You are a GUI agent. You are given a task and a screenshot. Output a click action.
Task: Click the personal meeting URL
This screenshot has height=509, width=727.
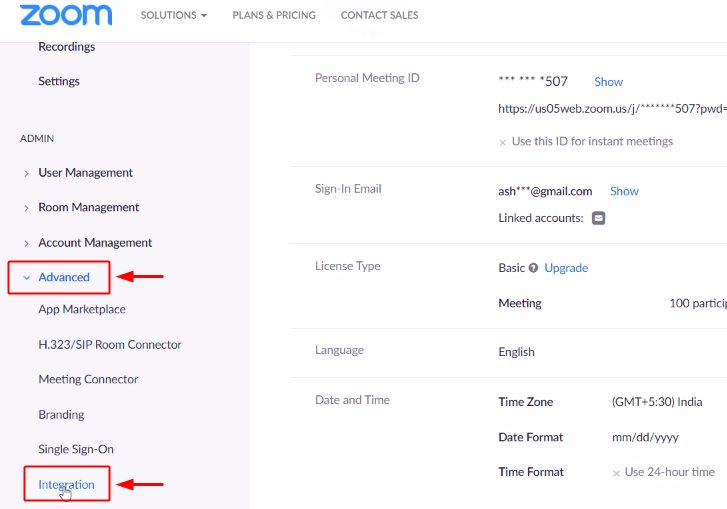612,108
